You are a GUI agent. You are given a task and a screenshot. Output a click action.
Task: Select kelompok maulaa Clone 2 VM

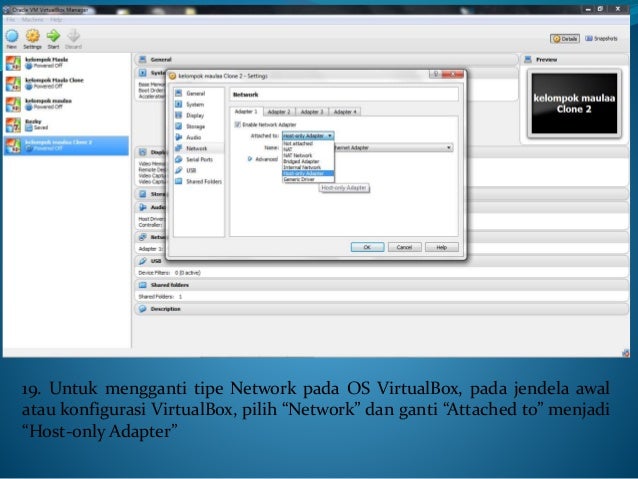point(66,145)
